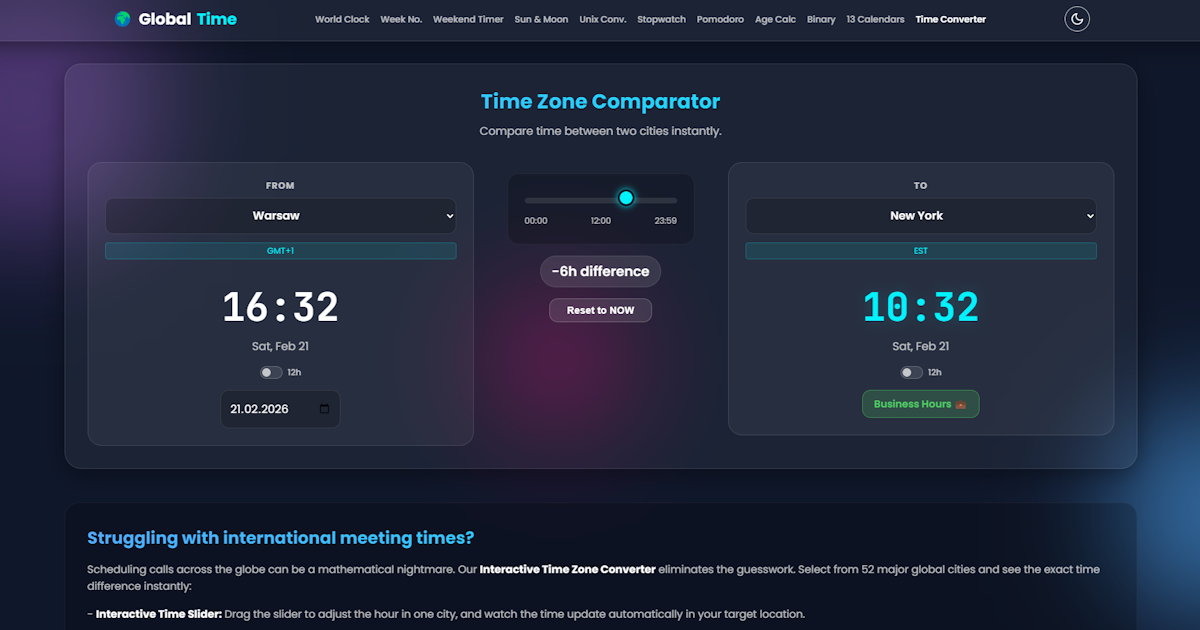Viewport: 1200px width, 630px height.
Task: Open the Pomodoro page
Action: tap(720, 19)
